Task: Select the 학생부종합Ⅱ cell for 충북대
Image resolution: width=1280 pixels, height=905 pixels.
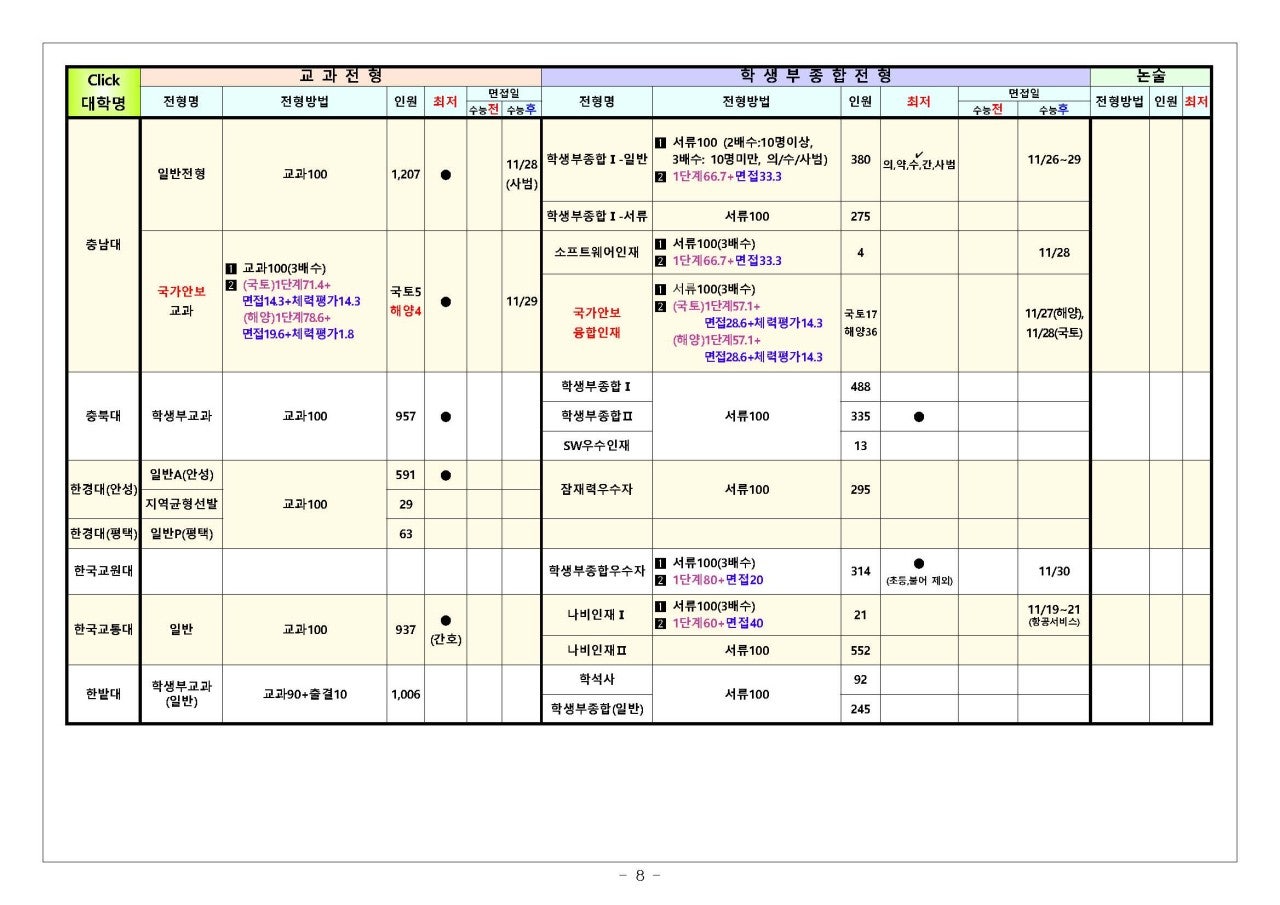Action: tap(597, 416)
